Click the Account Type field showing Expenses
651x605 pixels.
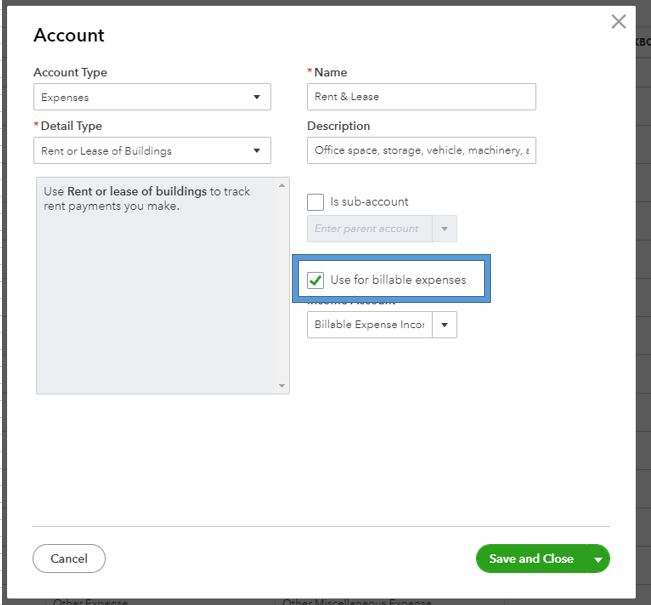click(x=140, y=98)
